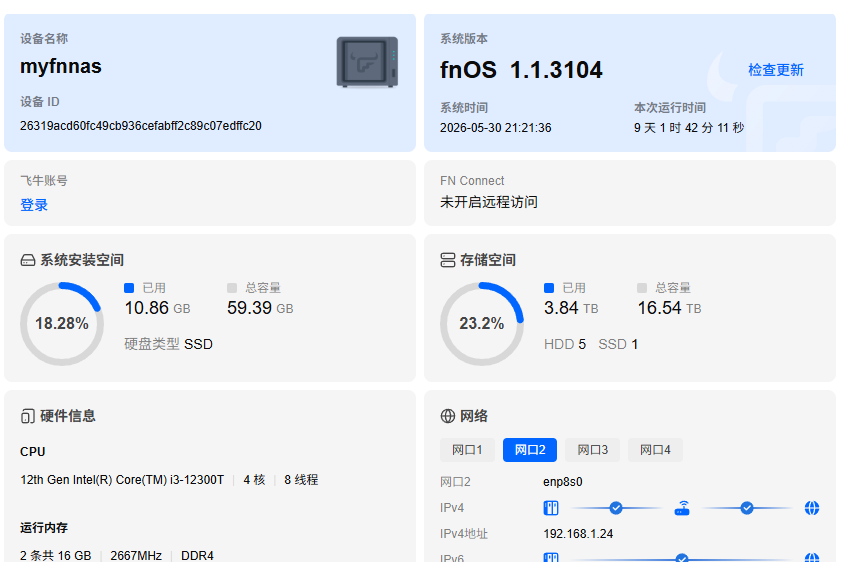Viewport: 843px width, 574px height.
Task: Click the 未开启远程访问 status text
Action: (489, 202)
